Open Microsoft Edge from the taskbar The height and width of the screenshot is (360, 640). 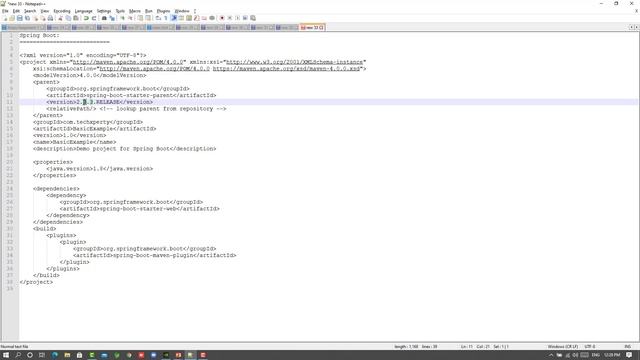55,355
